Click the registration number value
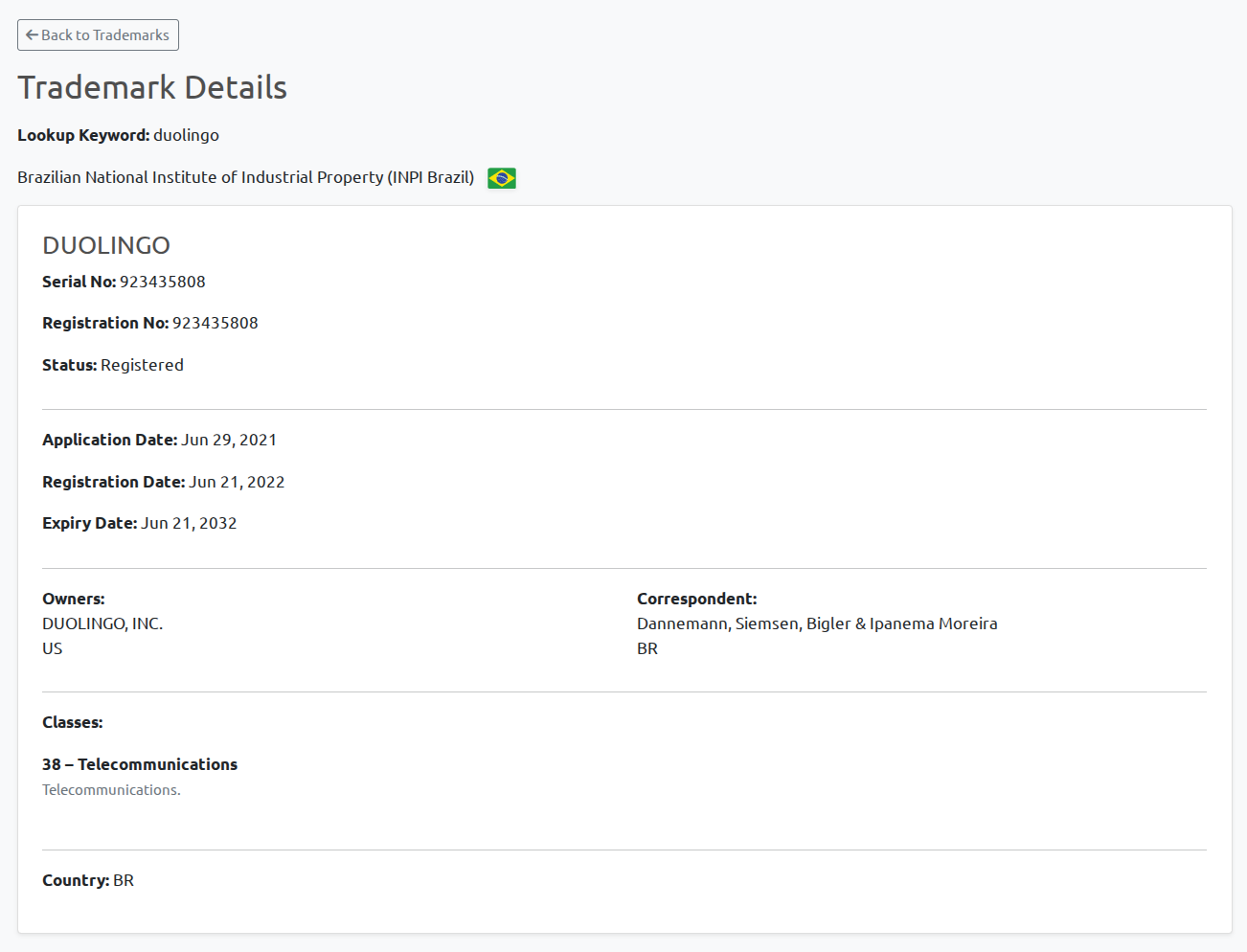 (x=215, y=323)
